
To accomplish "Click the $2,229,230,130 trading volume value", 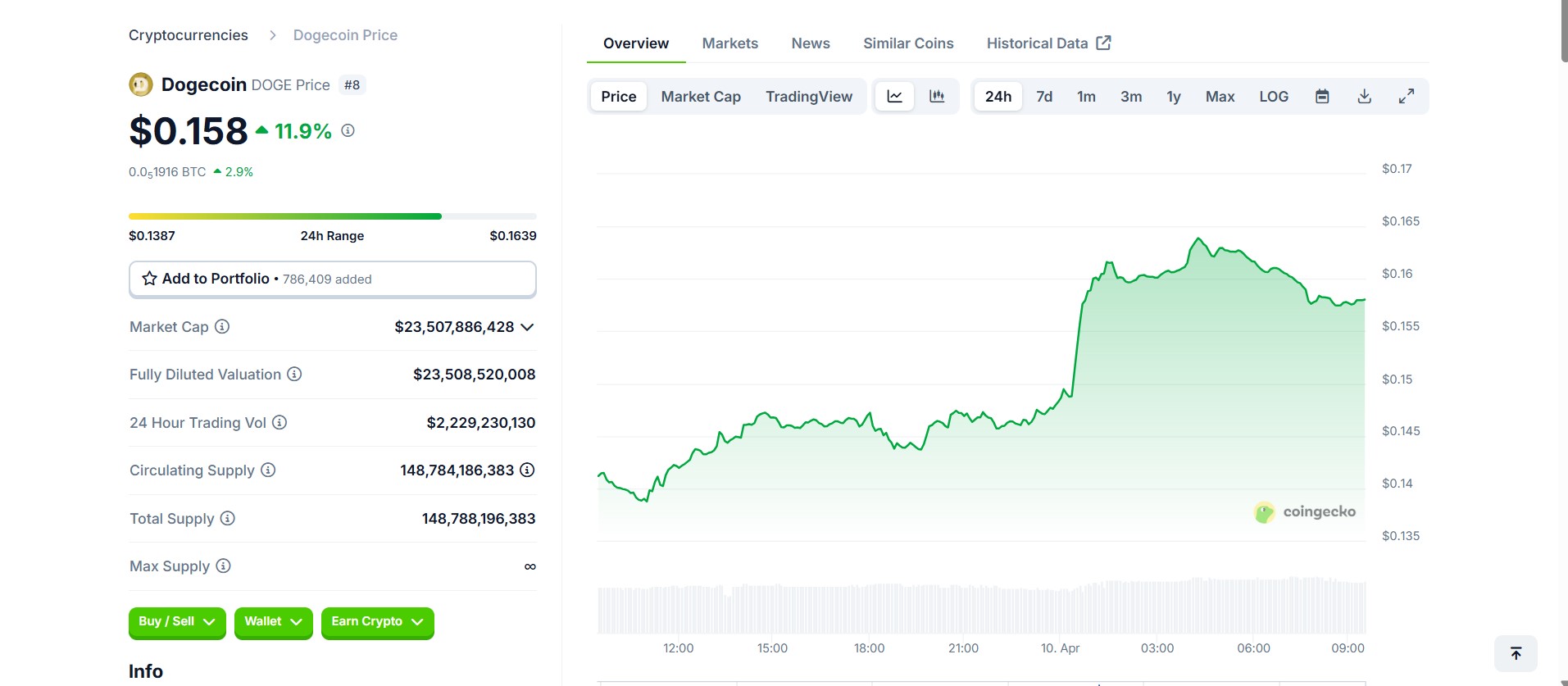I will click(x=480, y=423).
